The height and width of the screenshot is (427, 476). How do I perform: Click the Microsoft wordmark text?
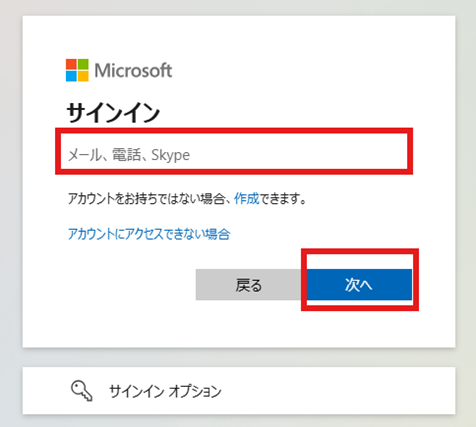[133, 71]
